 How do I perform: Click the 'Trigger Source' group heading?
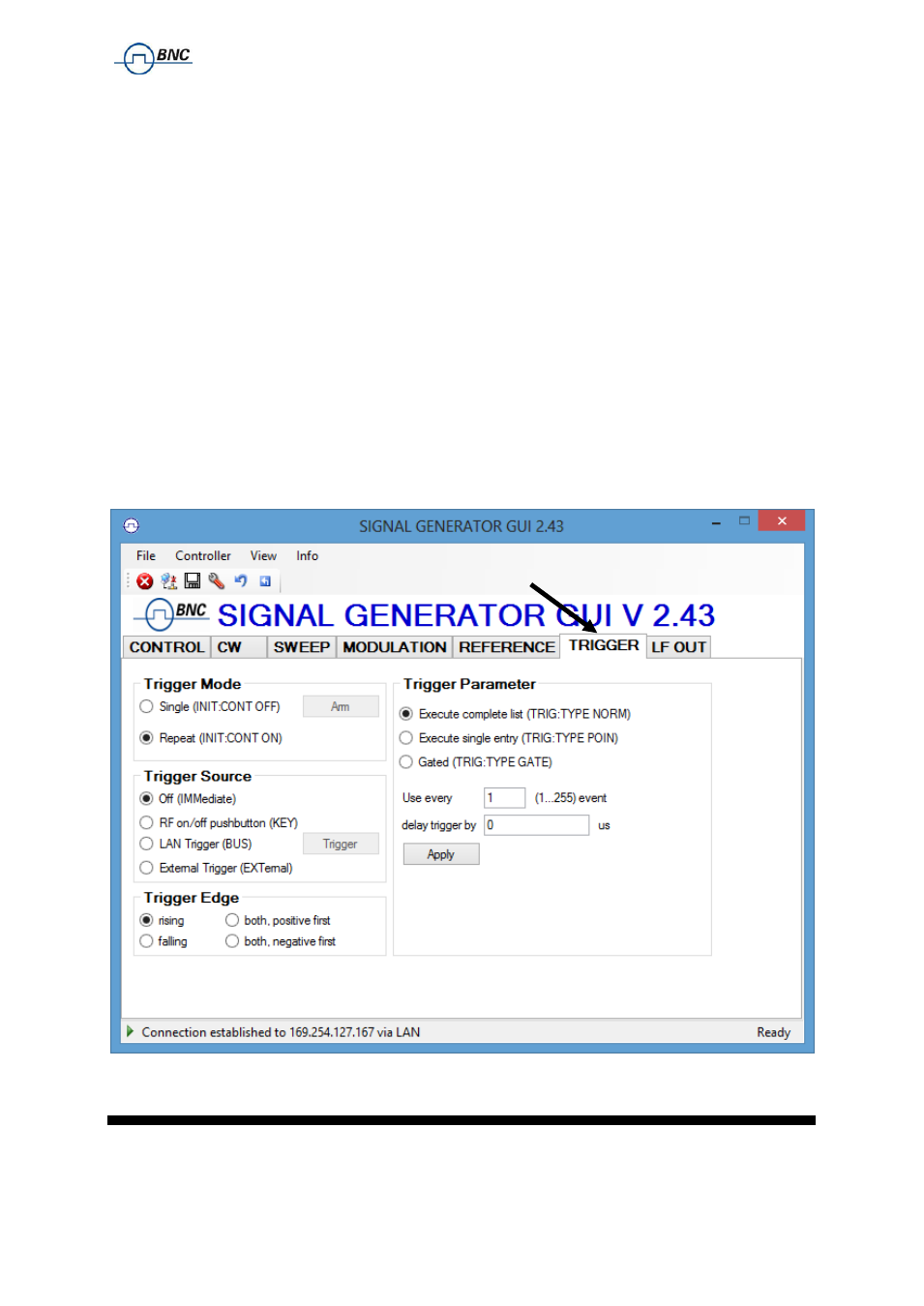point(197,776)
